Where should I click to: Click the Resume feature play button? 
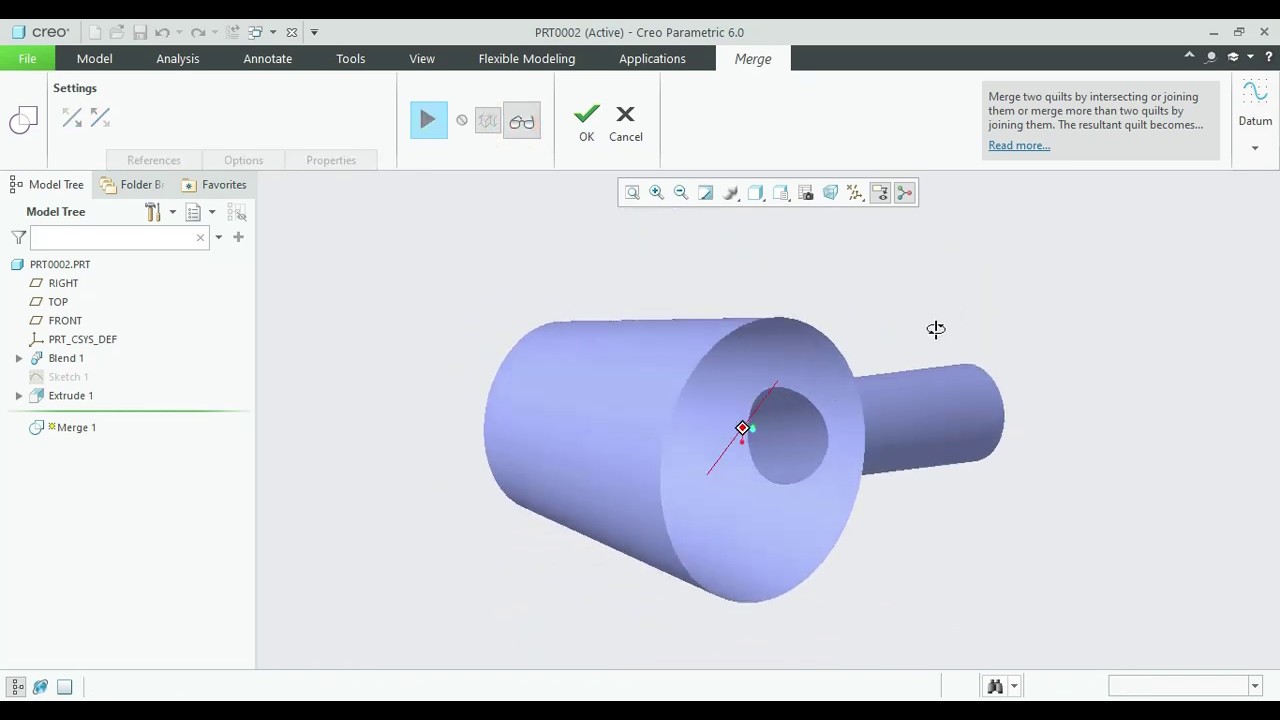point(428,121)
